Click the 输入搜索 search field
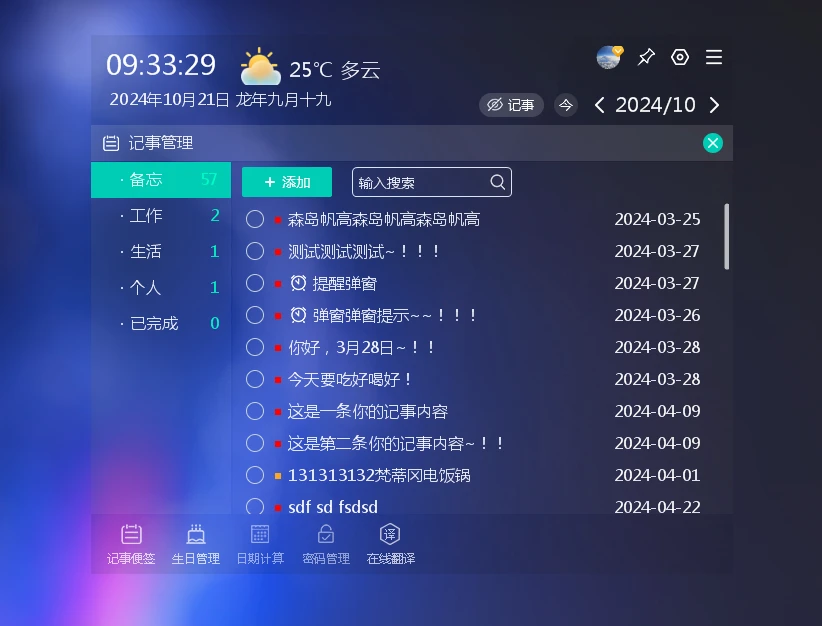The image size is (822, 626). click(422, 182)
